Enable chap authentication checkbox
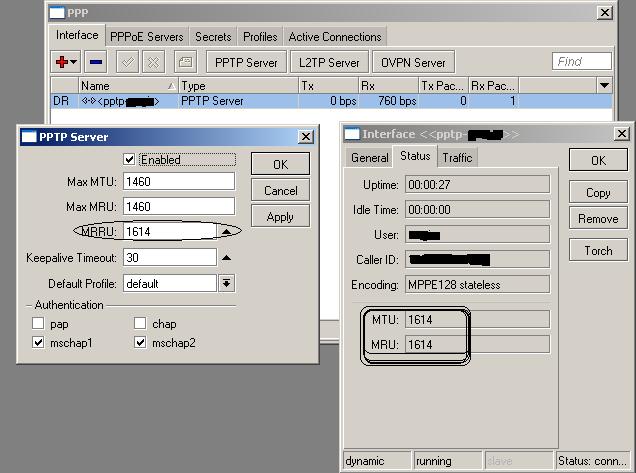The height and width of the screenshot is (473, 636). coord(140,323)
